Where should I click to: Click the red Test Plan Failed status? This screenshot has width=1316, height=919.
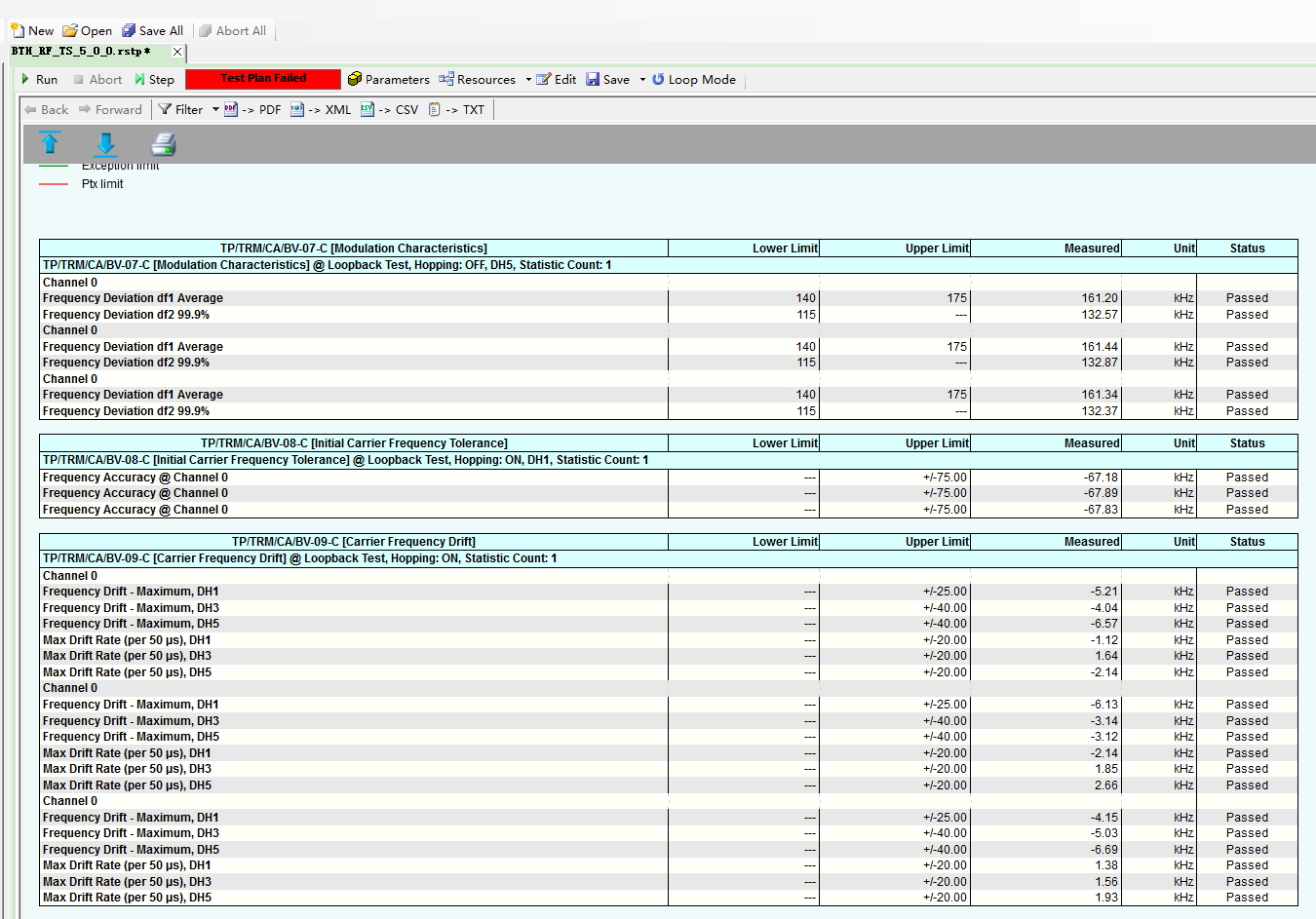click(263, 79)
